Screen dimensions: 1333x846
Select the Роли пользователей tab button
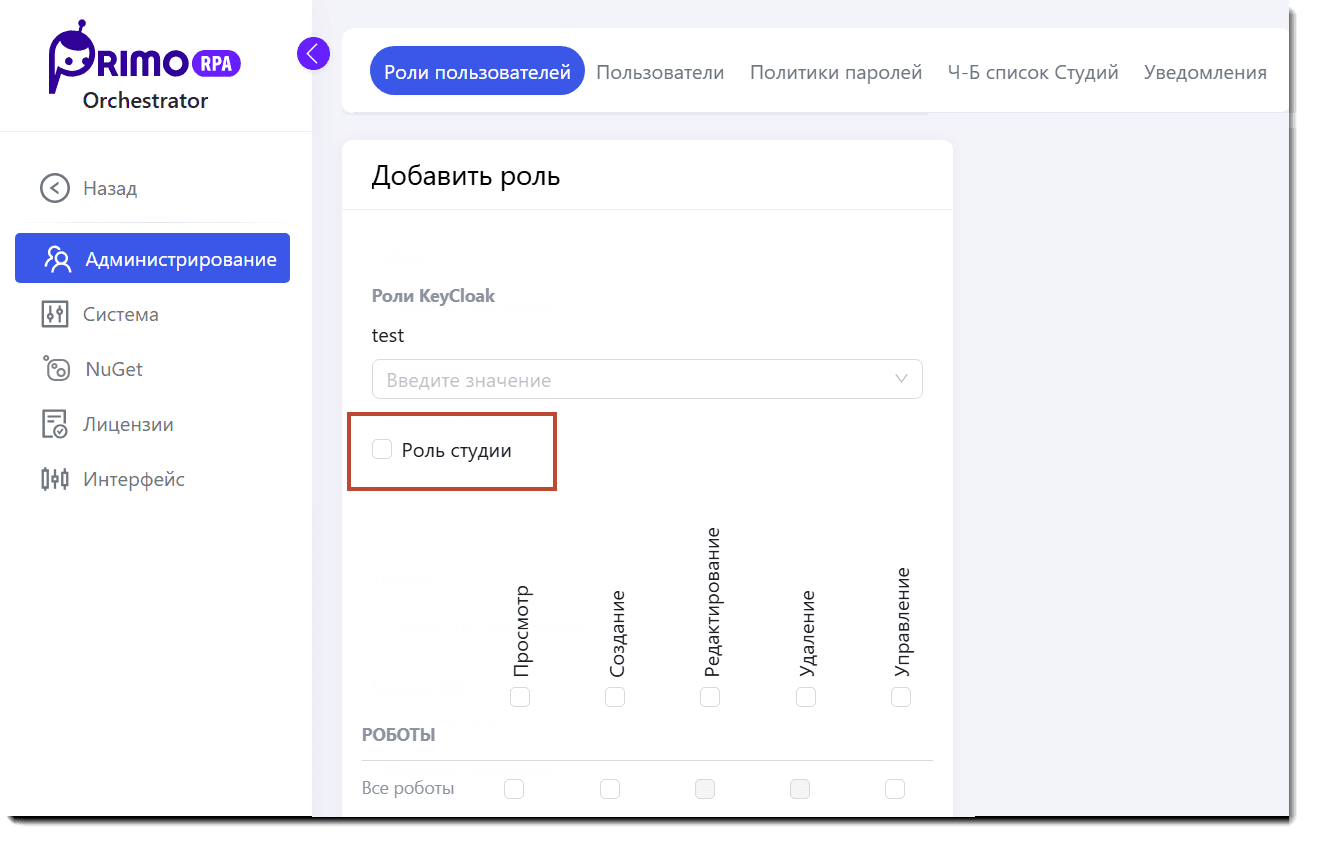click(x=477, y=72)
